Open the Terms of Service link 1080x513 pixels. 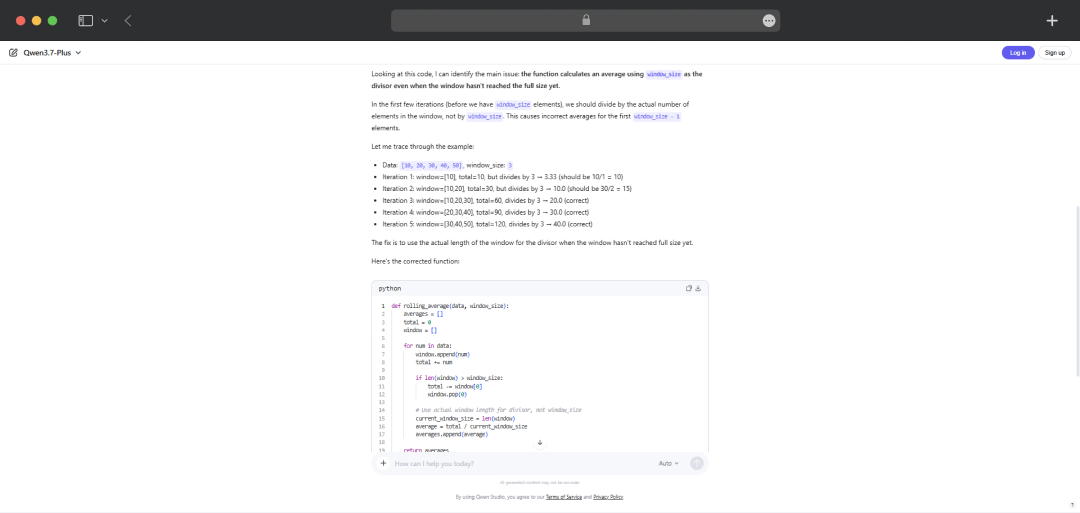[563, 496]
